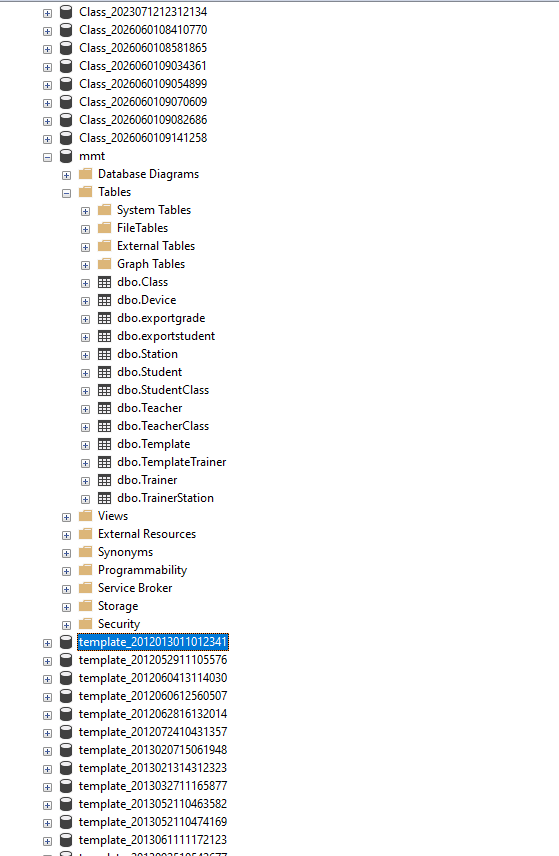
Task: Collapse the mmt database node
Action: (47, 157)
